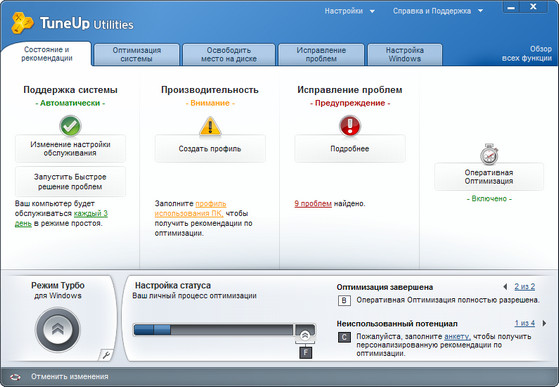
Task: Click the Создать профиль button
Action: click(x=210, y=149)
